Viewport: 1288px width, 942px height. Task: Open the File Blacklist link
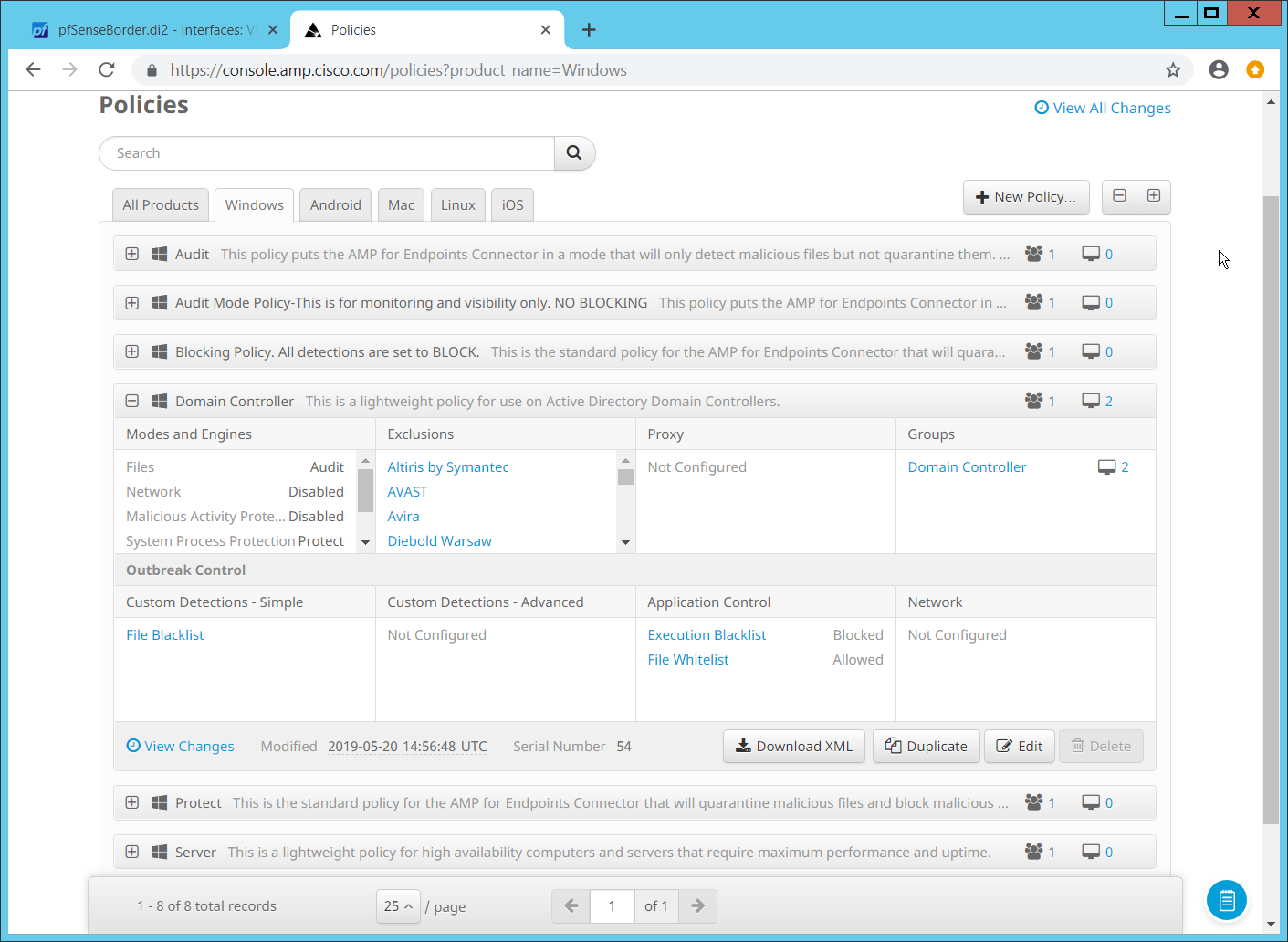(165, 635)
